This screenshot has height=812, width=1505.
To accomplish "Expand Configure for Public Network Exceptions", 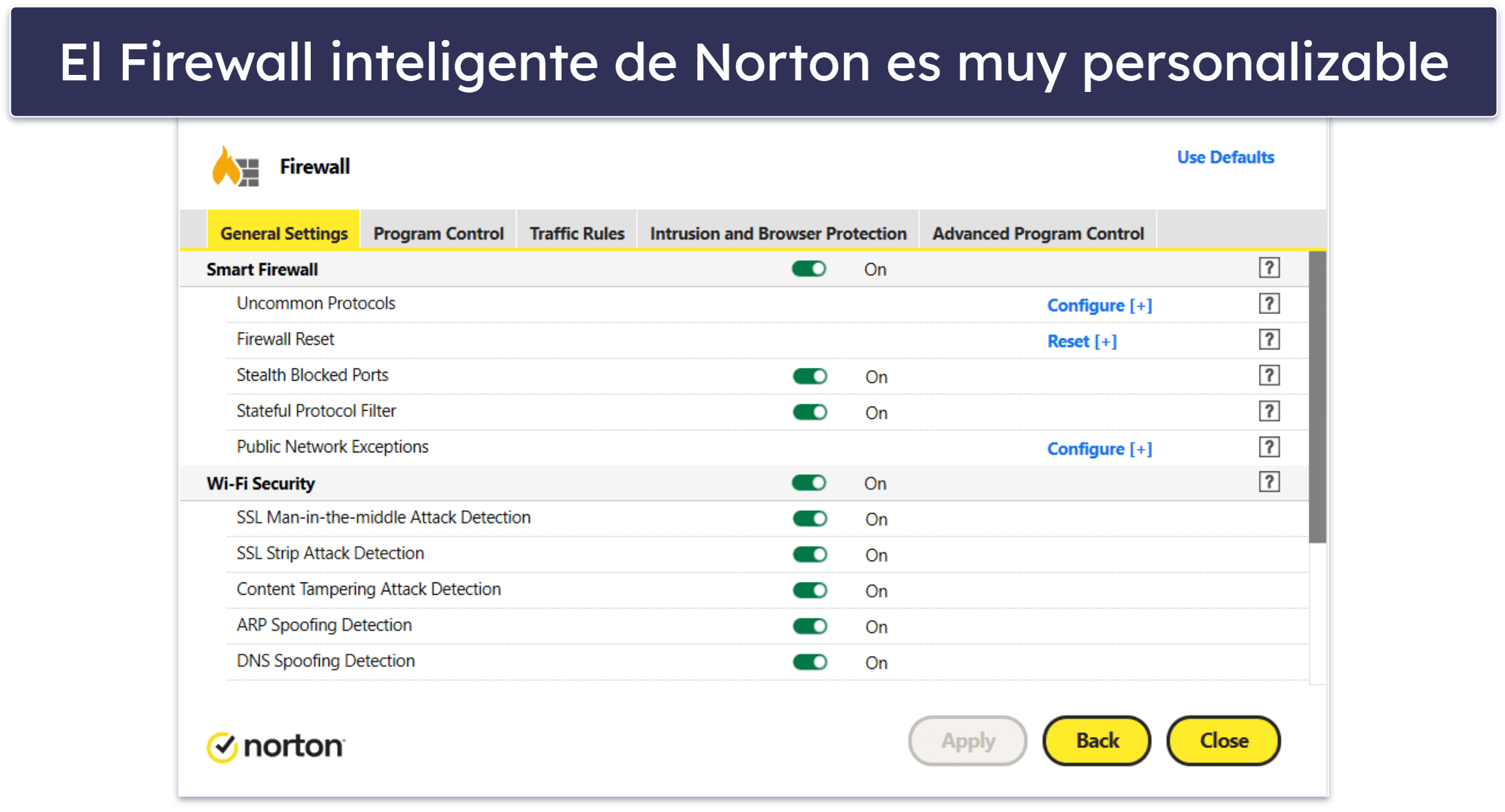I will [1099, 449].
